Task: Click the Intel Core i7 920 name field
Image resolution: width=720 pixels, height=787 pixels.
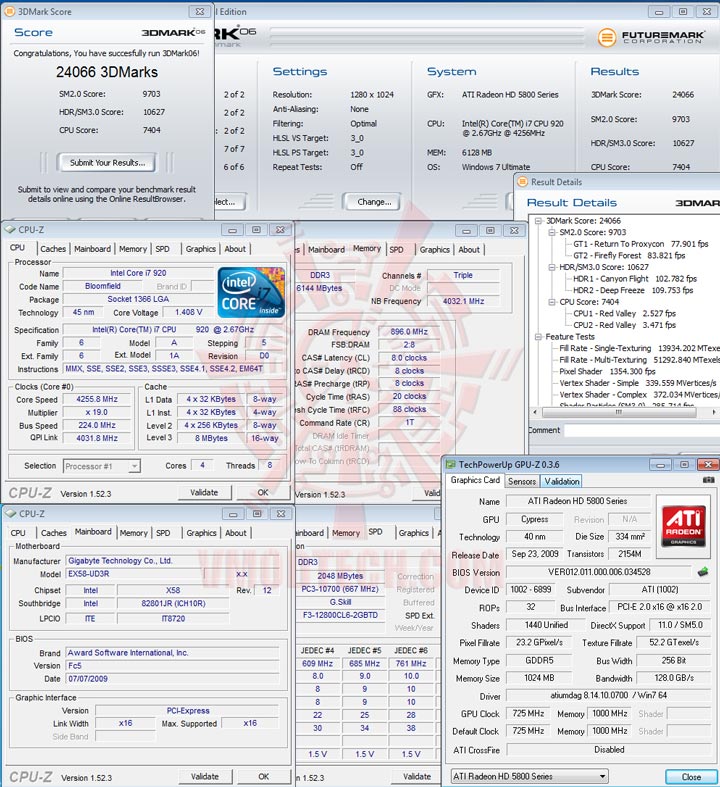Action: click(138, 273)
